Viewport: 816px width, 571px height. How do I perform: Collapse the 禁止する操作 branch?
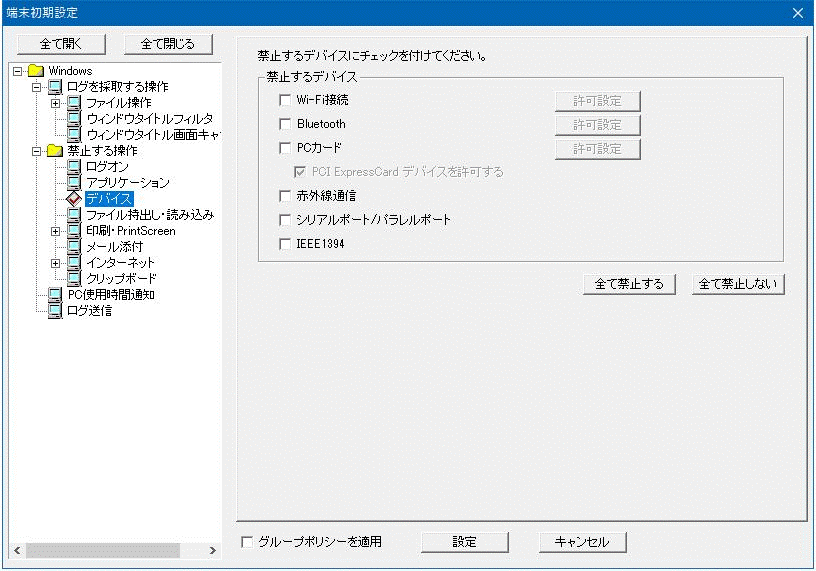[x=36, y=151]
